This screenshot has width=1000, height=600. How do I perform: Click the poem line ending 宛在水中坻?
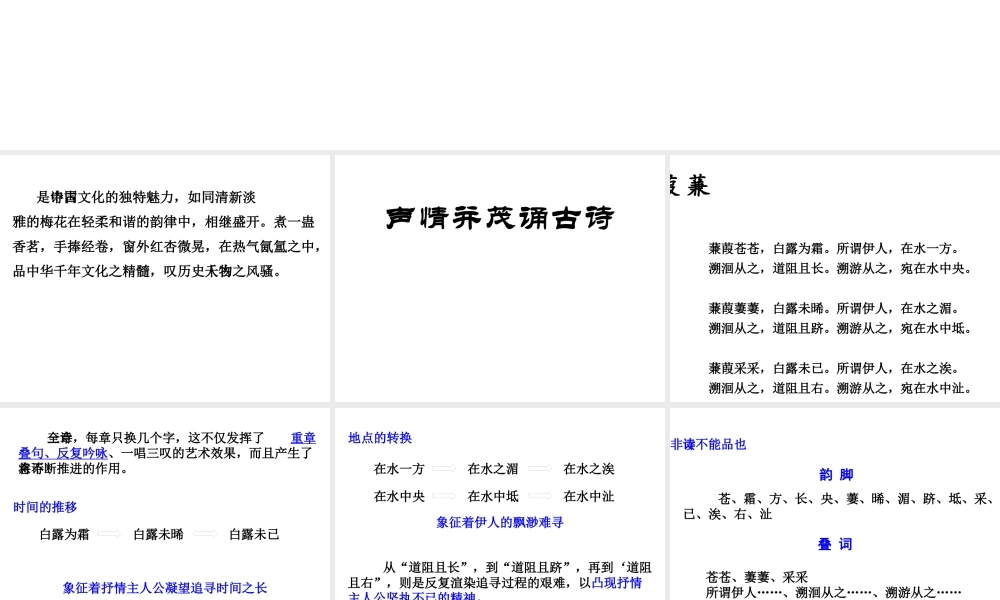point(841,328)
